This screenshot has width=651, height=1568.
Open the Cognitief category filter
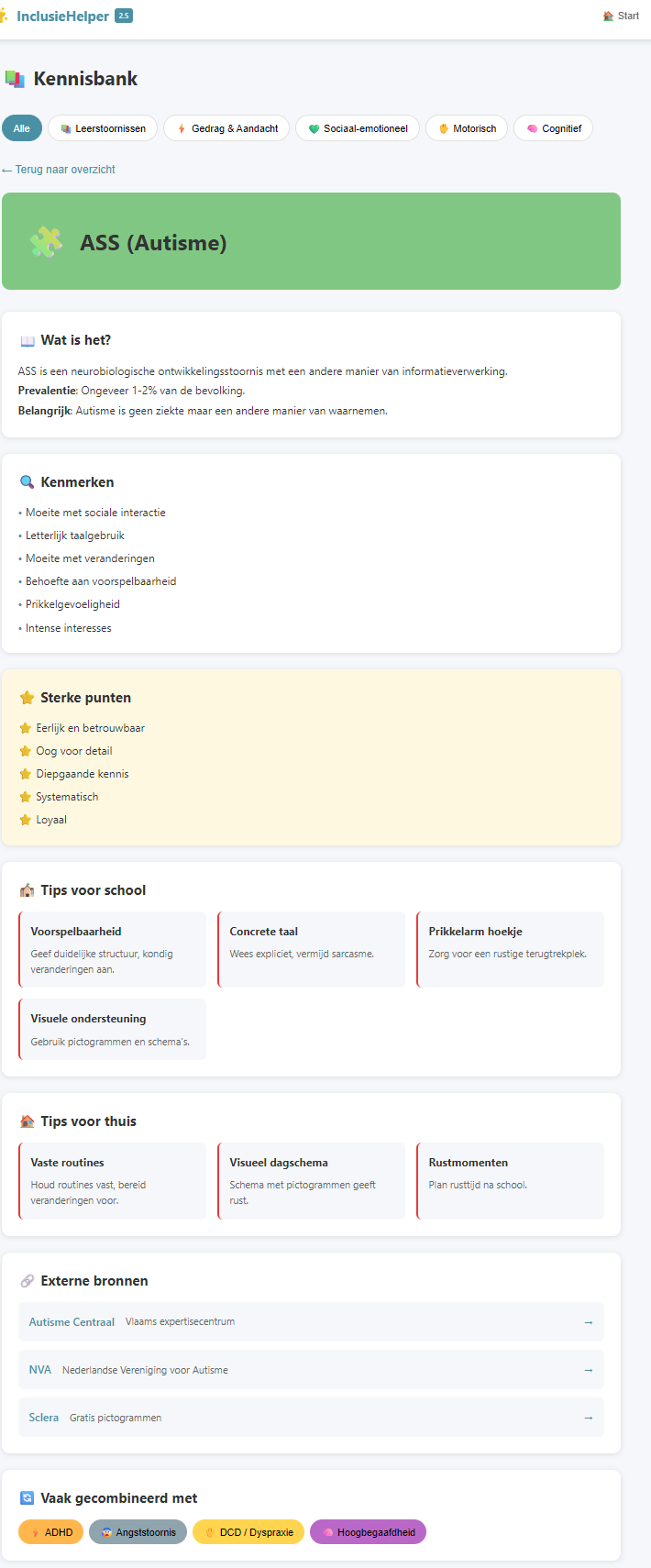click(553, 128)
